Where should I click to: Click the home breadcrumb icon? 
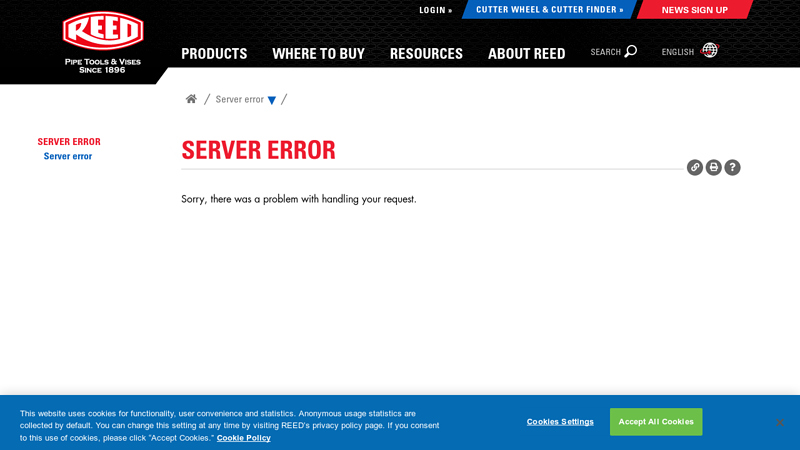[x=191, y=99]
